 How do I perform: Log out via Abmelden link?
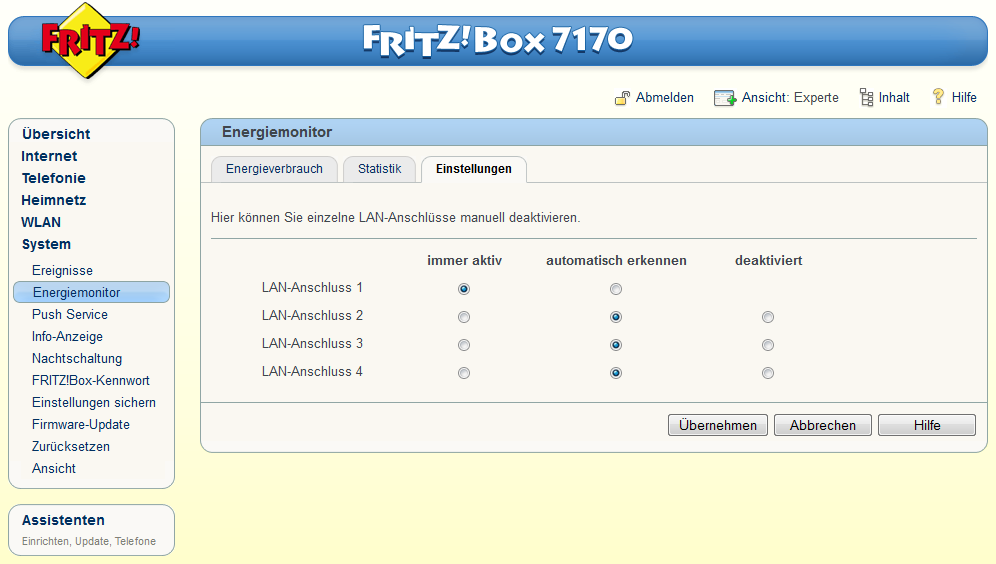[664, 98]
